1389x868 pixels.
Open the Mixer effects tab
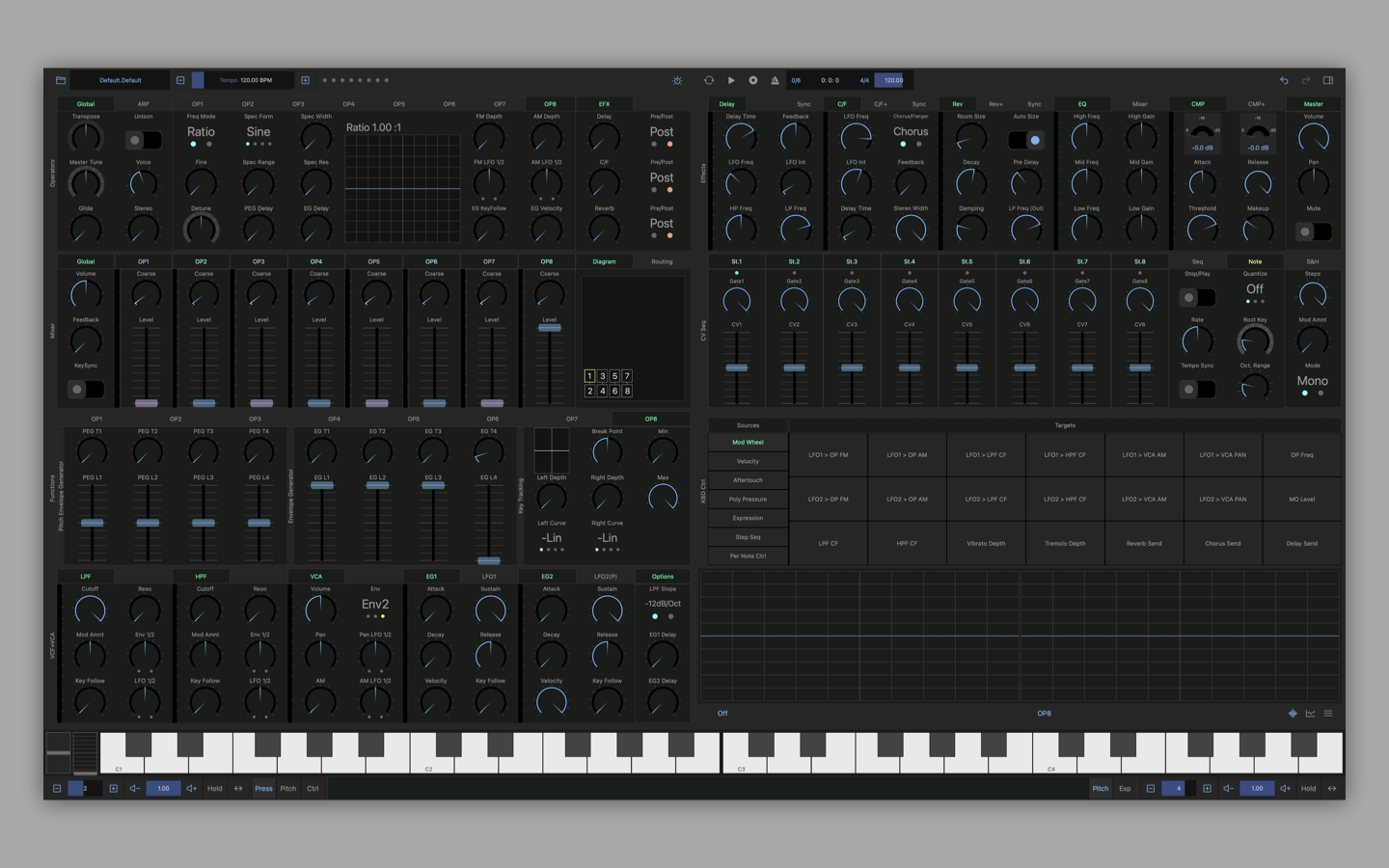(x=1140, y=103)
